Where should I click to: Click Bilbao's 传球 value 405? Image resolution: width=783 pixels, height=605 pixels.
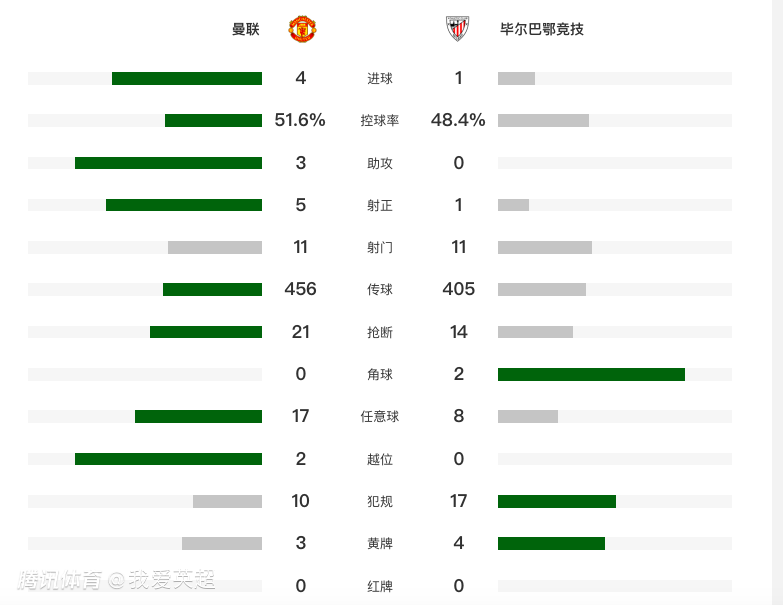pos(458,289)
